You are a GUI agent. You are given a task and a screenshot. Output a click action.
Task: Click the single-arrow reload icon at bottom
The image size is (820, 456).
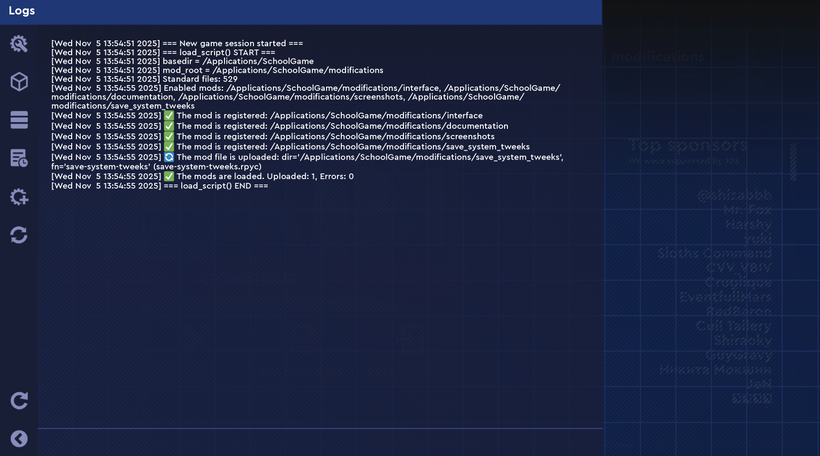pyautogui.click(x=18, y=401)
